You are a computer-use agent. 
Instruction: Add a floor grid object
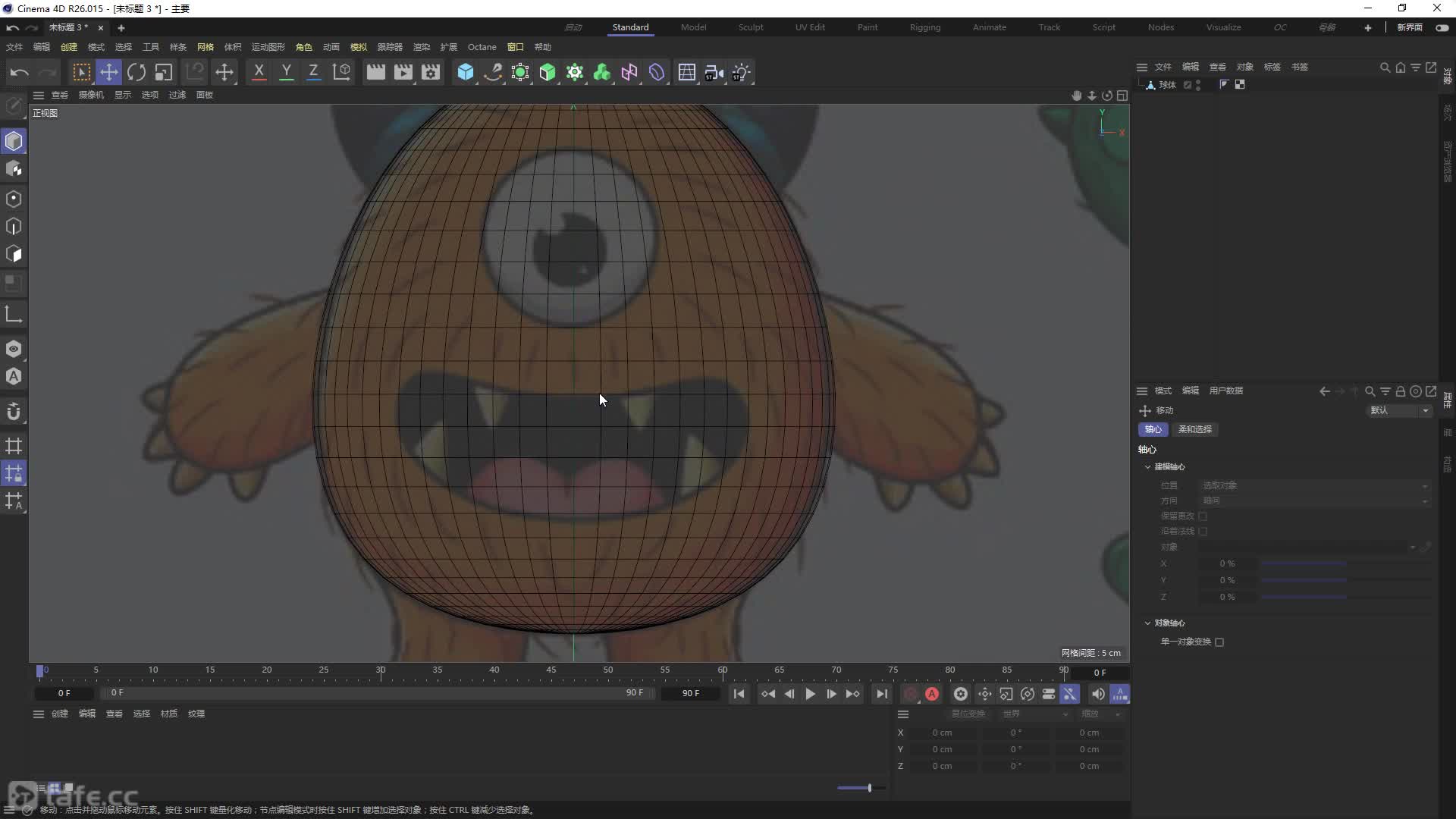687,72
